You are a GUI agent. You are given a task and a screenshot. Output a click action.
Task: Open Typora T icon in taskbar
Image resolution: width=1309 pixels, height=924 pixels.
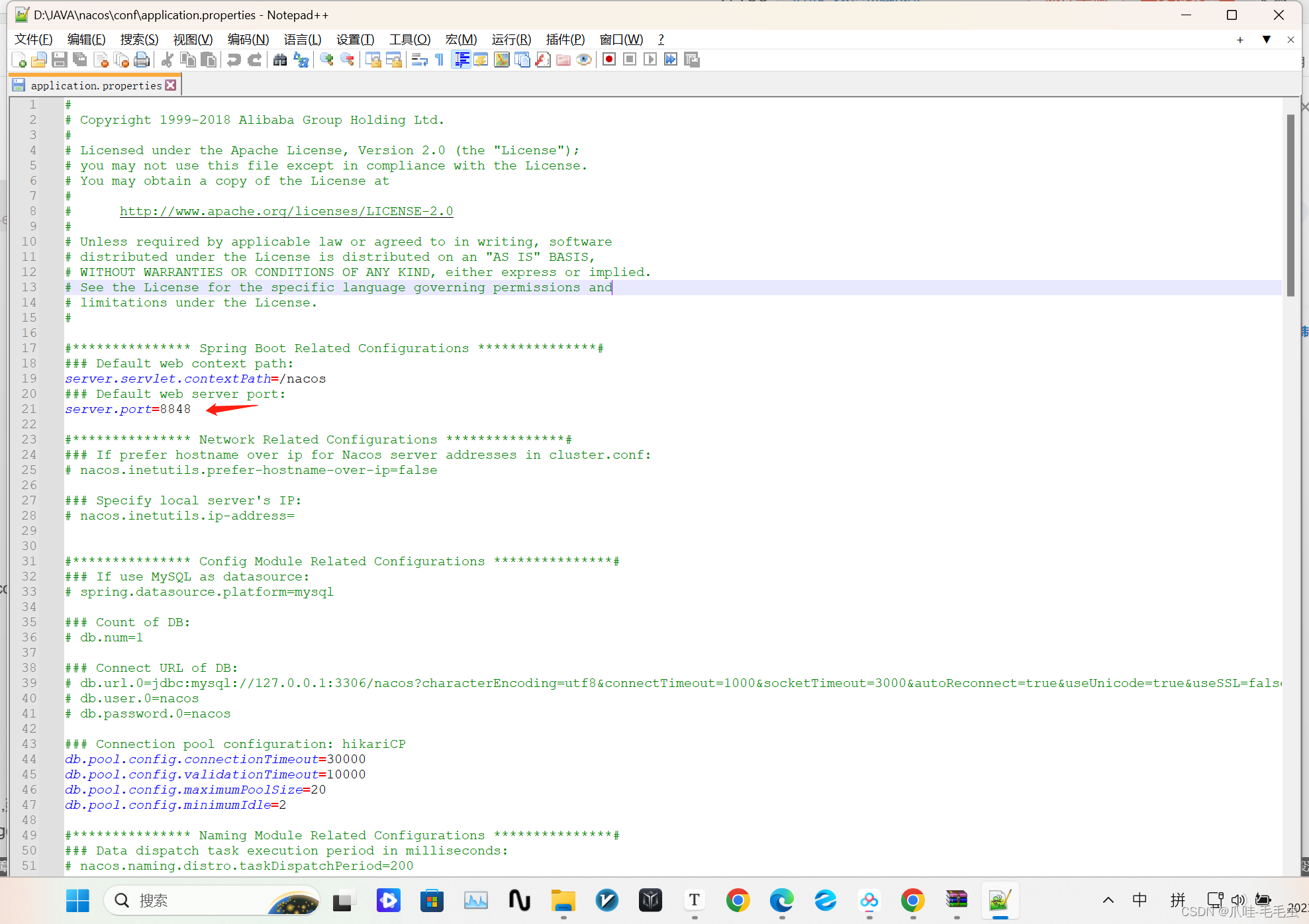(694, 900)
